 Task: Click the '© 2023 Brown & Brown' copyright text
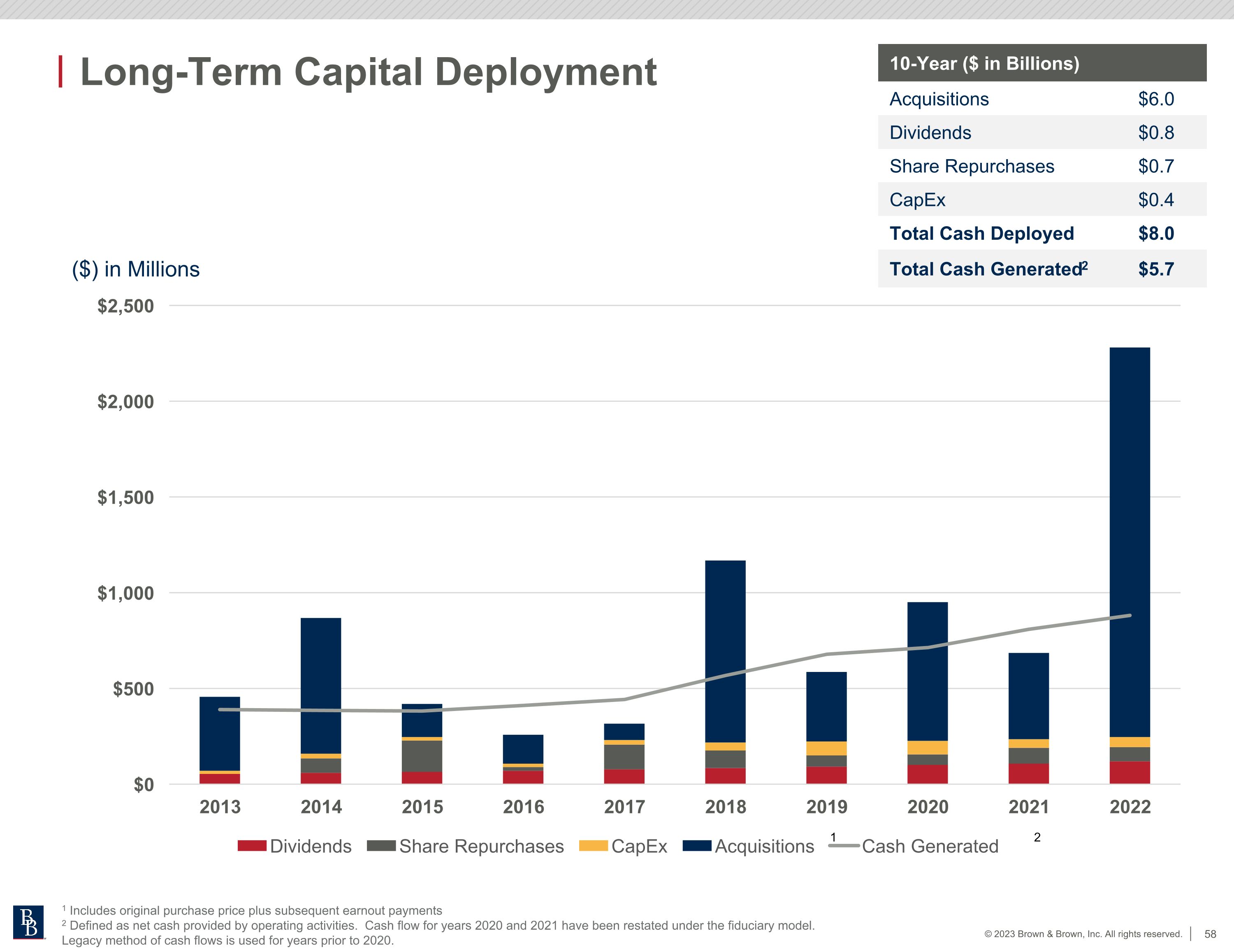click(x=1083, y=934)
